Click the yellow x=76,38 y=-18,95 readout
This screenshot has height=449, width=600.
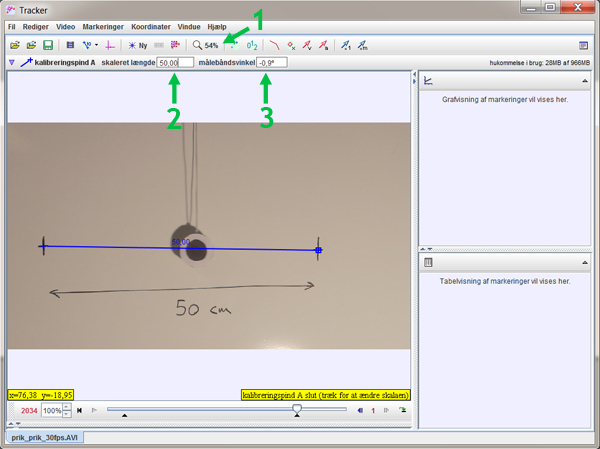pos(41,395)
